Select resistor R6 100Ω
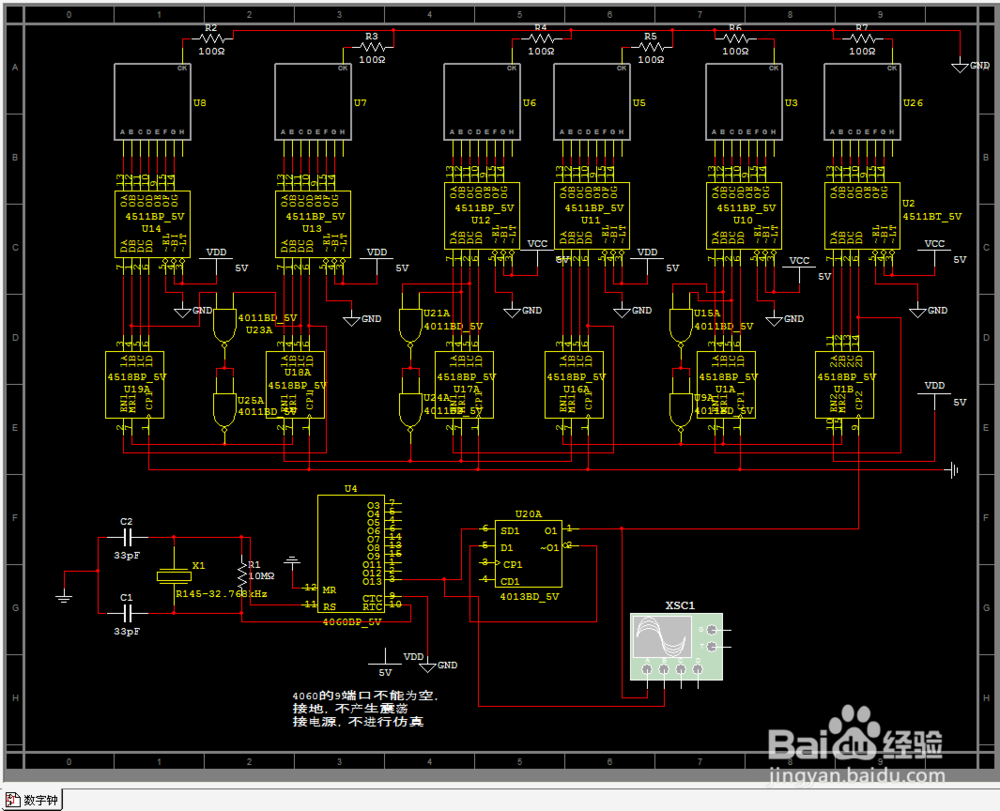Viewport: 1000px width, 811px height. coord(735,39)
